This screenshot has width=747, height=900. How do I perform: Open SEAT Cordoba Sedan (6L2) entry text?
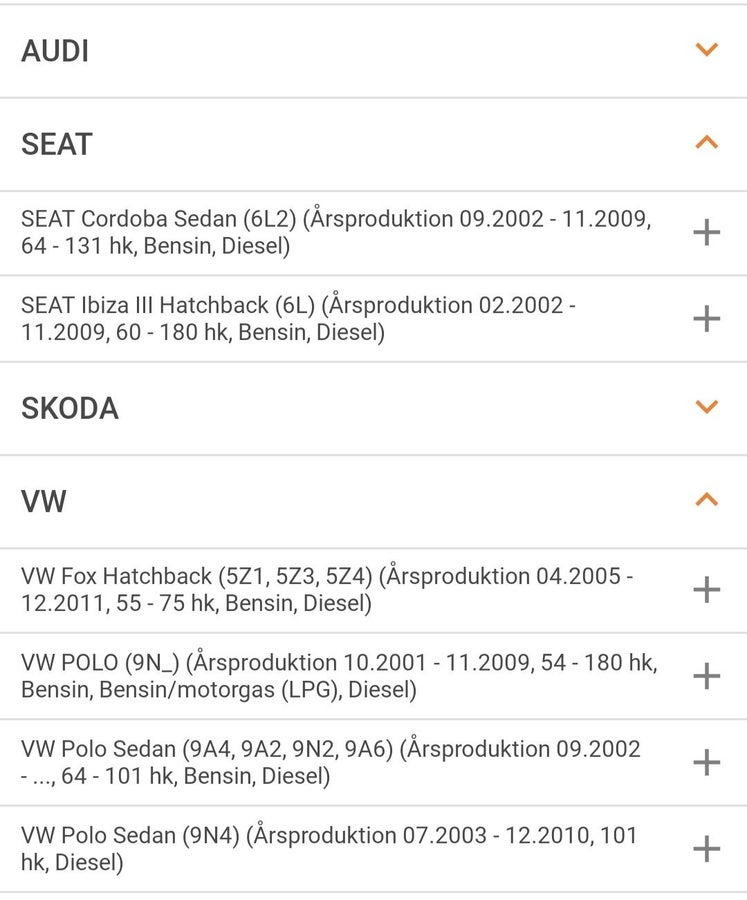336,232
